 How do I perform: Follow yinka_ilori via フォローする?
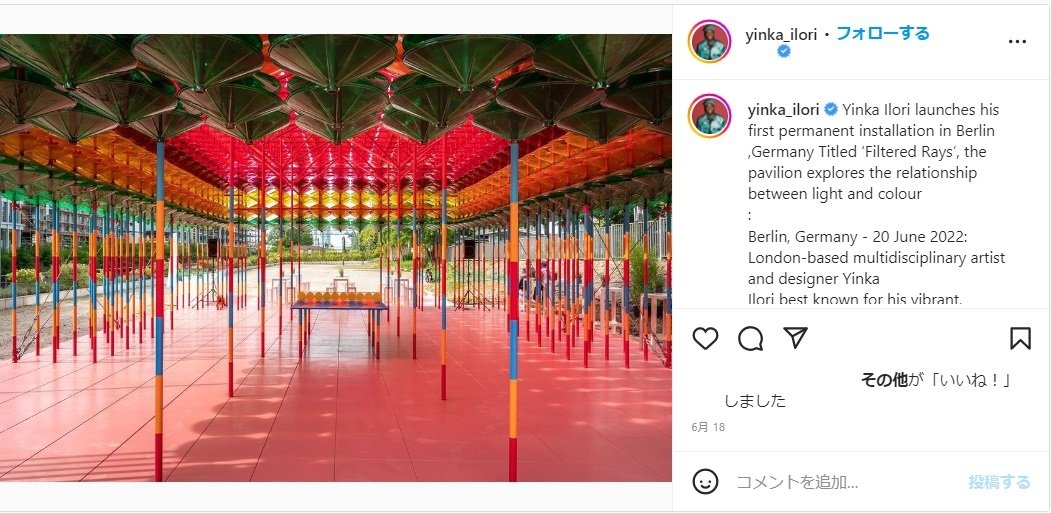(x=883, y=34)
